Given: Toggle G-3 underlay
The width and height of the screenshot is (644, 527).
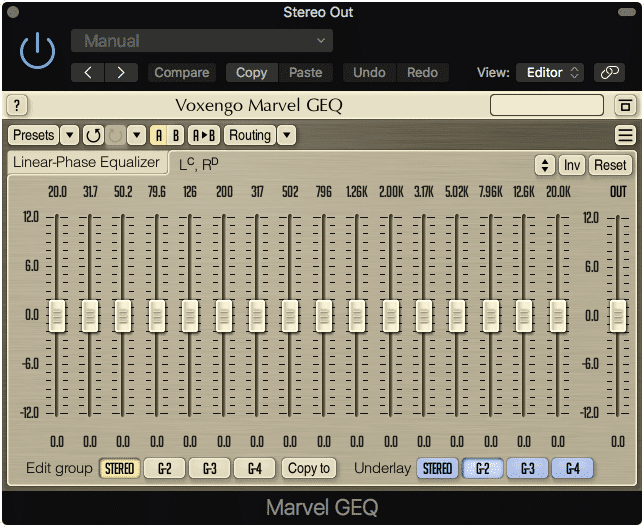Looking at the screenshot, I should [x=528, y=468].
